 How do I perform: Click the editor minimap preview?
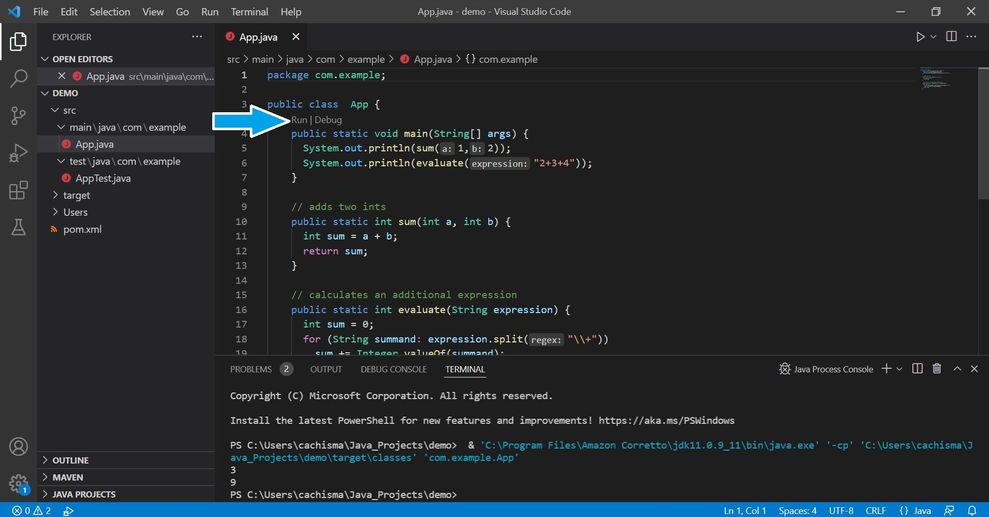(935, 78)
